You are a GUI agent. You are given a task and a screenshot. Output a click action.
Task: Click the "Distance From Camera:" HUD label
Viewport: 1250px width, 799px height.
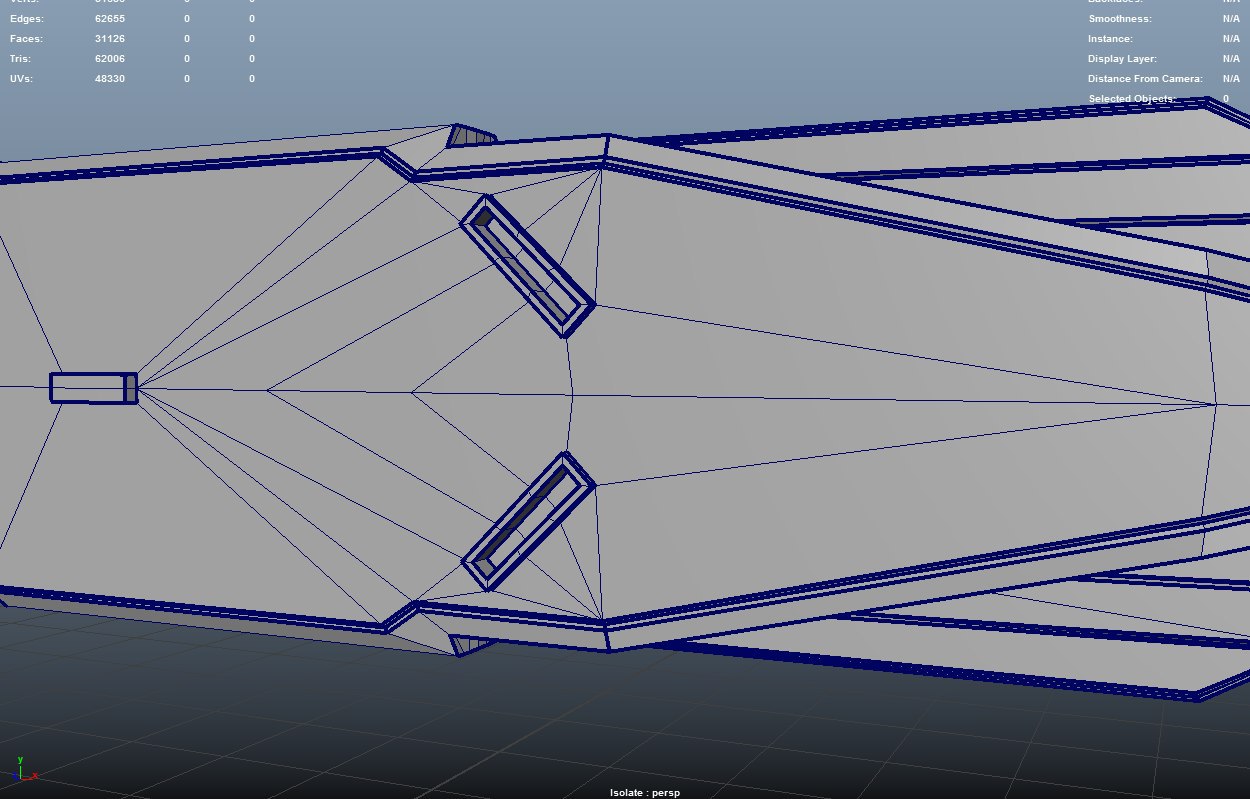click(x=1144, y=79)
